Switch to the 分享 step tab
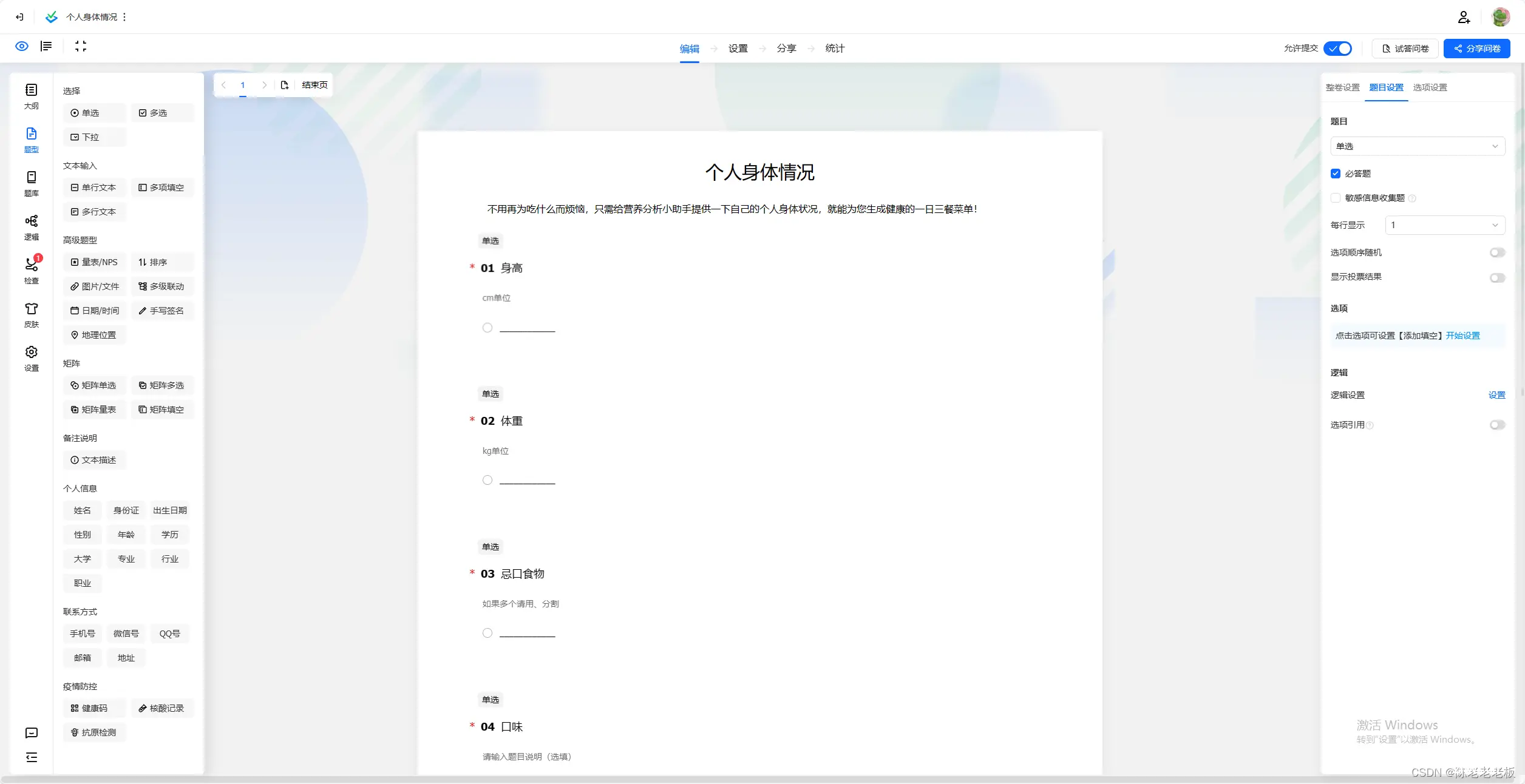 point(787,49)
